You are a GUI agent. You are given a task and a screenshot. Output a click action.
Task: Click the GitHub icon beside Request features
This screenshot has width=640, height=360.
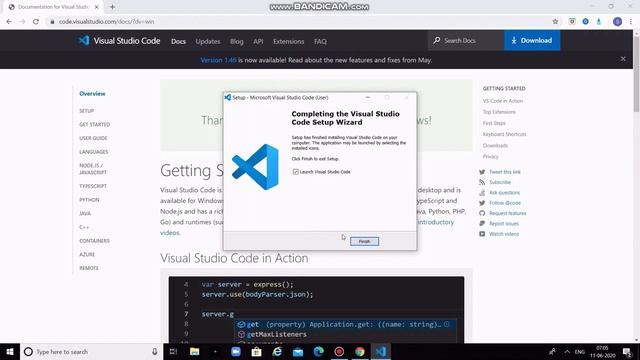[x=482, y=213]
